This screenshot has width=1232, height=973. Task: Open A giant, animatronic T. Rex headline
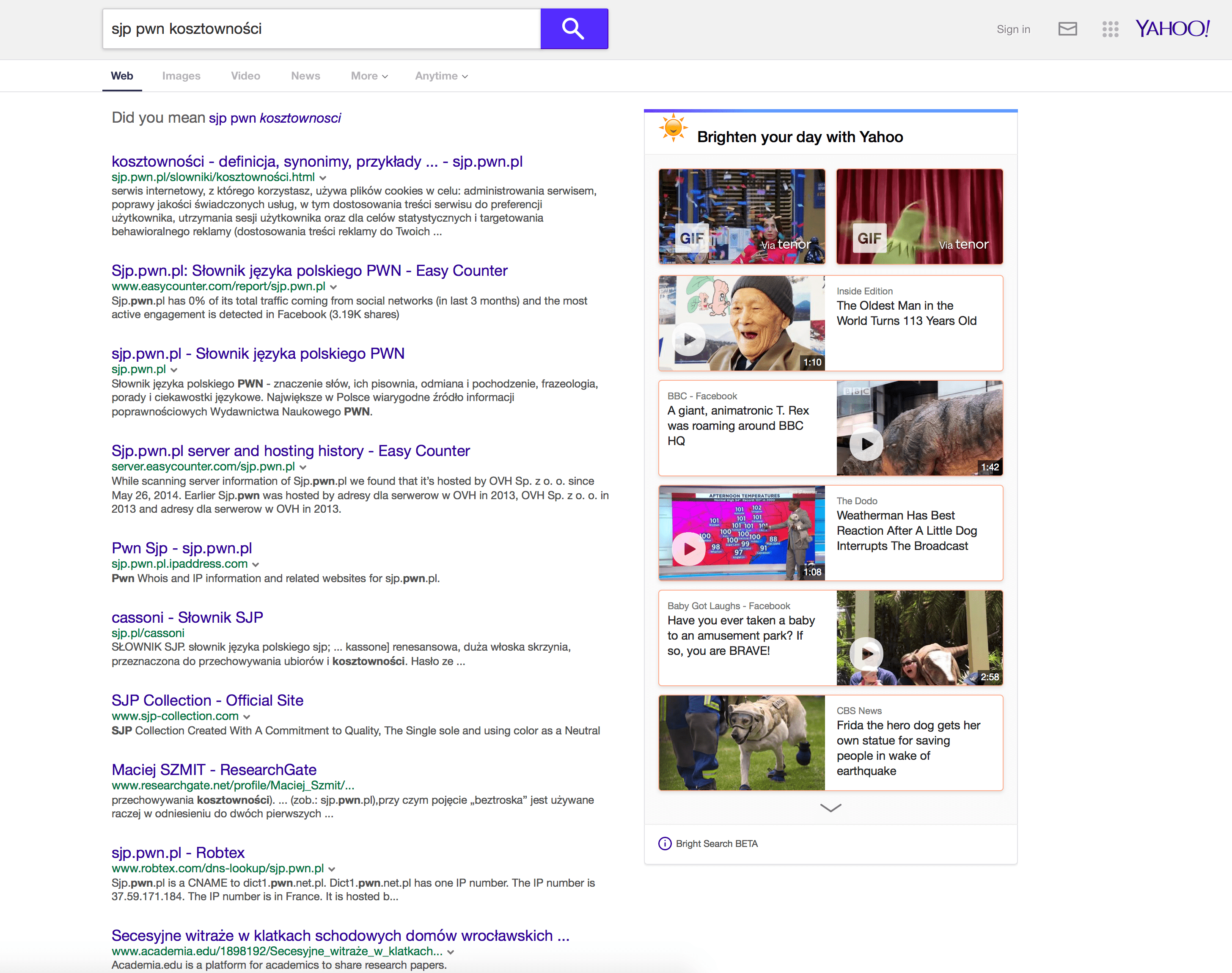(x=738, y=426)
